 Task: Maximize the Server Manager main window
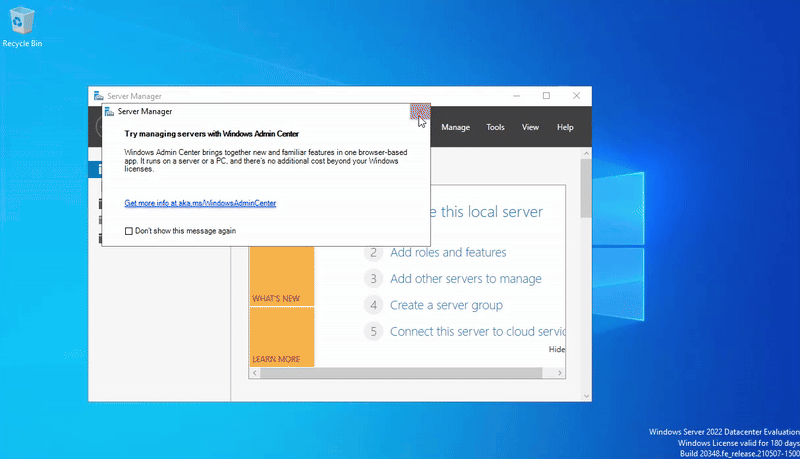click(x=546, y=96)
